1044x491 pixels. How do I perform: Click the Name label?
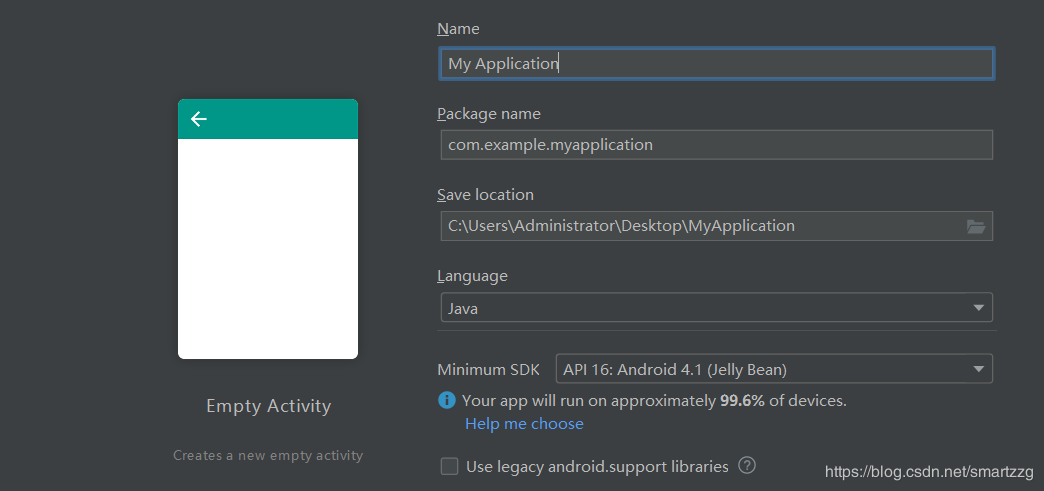pos(458,29)
